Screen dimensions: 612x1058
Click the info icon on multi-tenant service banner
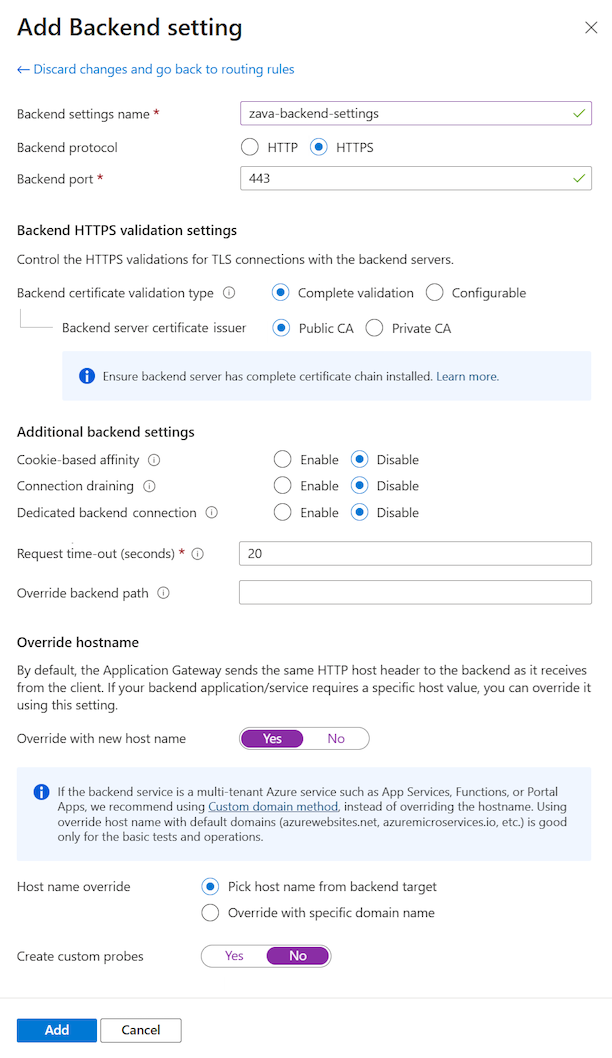tap(41, 792)
